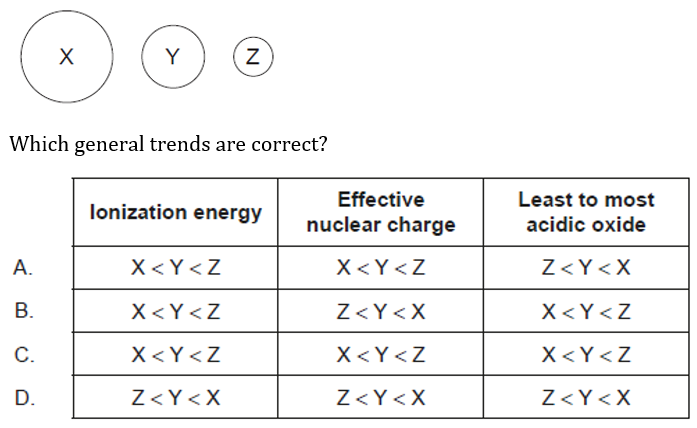This screenshot has width=697, height=428.
Task: Click the Ionization energy column header
Action: click(176, 212)
